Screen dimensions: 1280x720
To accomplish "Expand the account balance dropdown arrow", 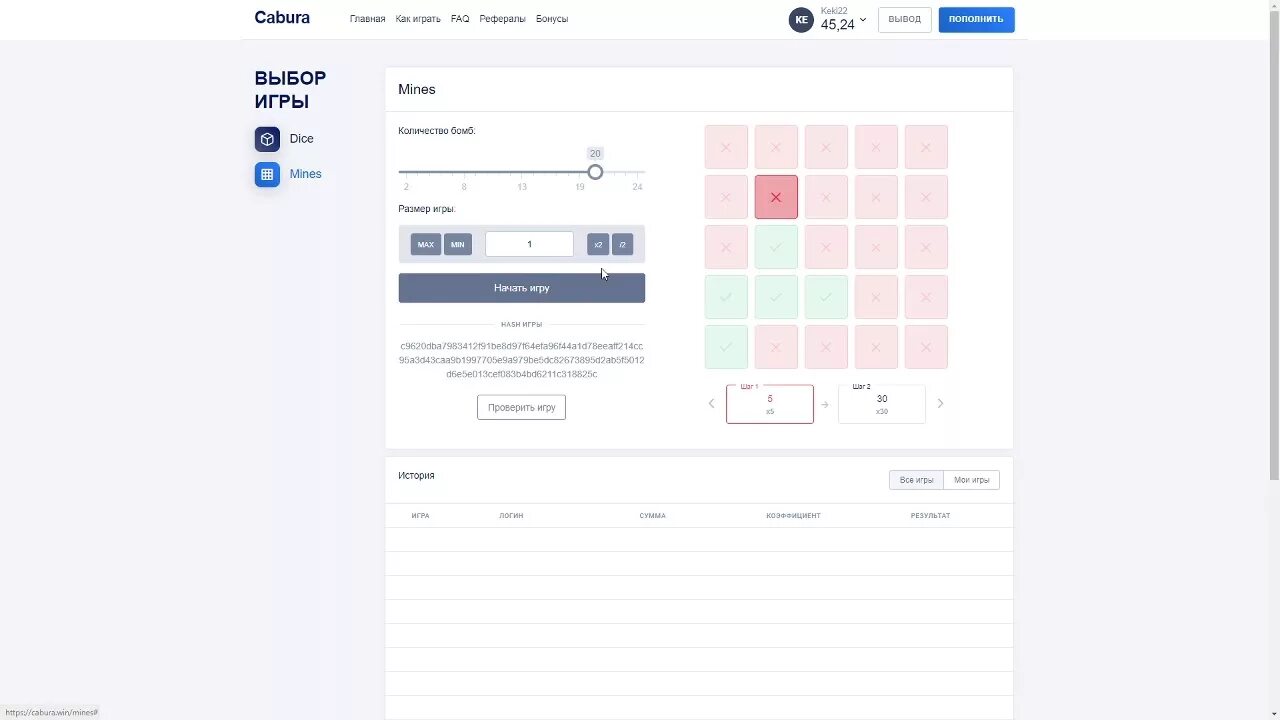I will pyautogui.click(x=863, y=19).
